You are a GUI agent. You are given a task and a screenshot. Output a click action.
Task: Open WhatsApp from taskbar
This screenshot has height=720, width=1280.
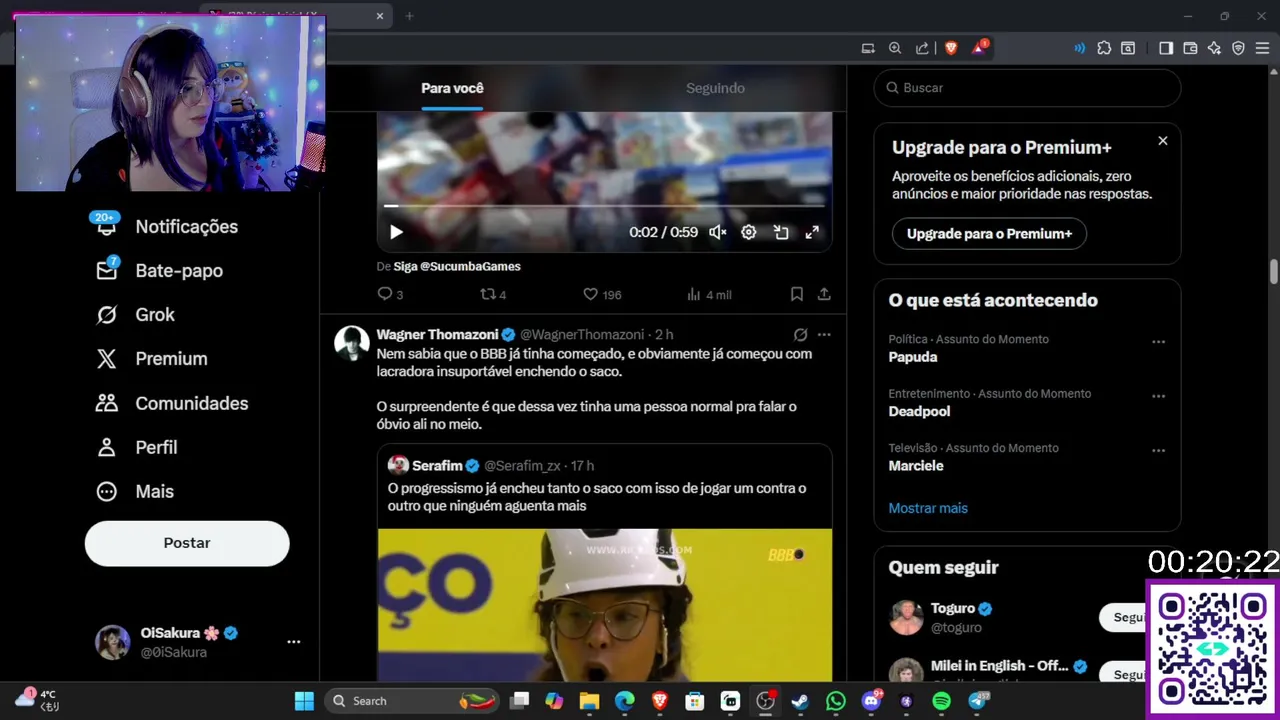(836, 701)
